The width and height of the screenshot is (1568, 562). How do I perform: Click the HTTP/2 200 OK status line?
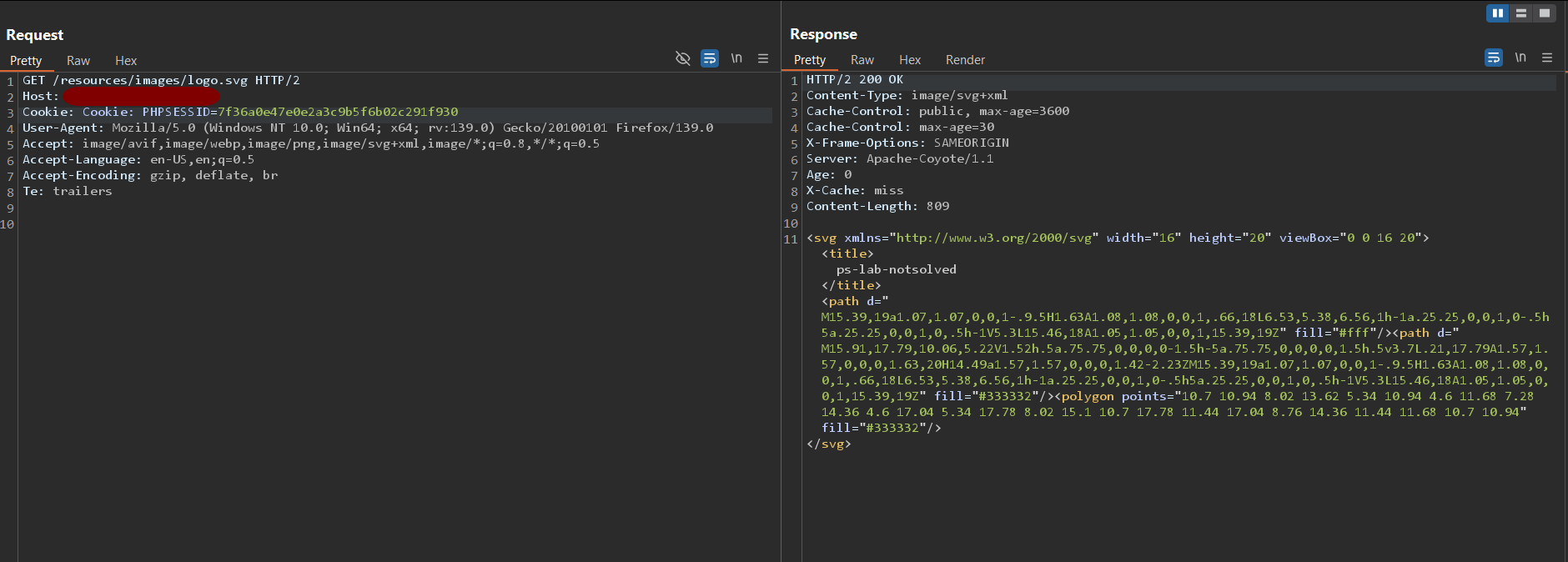(855, 79)
